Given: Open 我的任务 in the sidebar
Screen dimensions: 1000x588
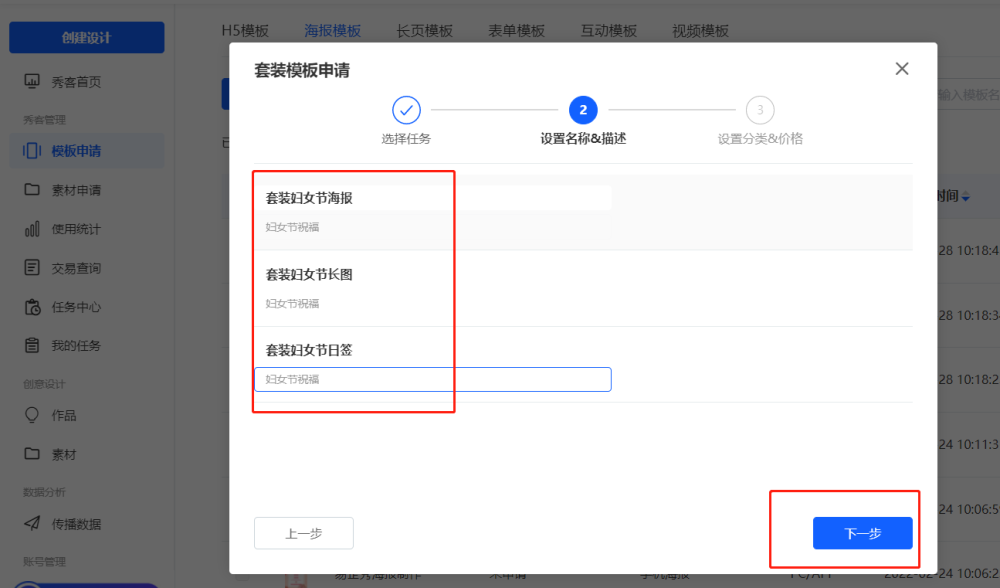Looking at the screenshot, I should tap(76, 346).
